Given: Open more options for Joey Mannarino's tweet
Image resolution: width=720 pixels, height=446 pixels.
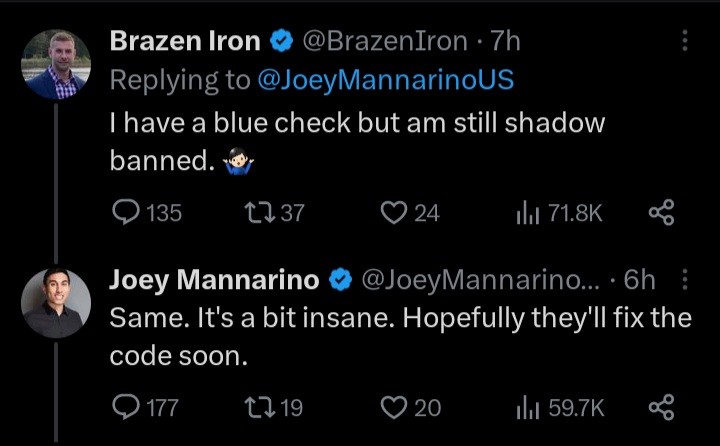Looking at the screenshot, I should pyautogui.click(x=684, y=280).
